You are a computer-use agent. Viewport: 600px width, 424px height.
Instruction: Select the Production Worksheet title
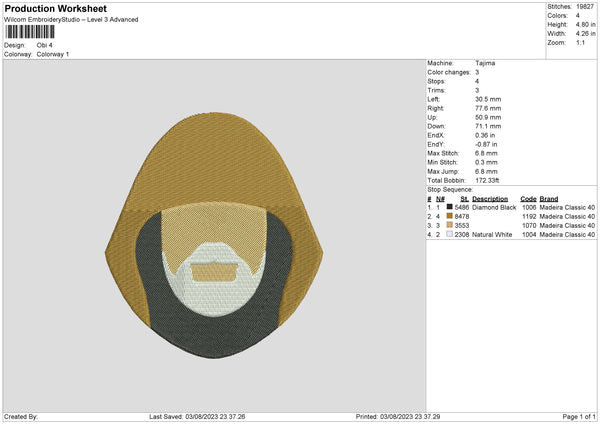(x=56, y=9)
